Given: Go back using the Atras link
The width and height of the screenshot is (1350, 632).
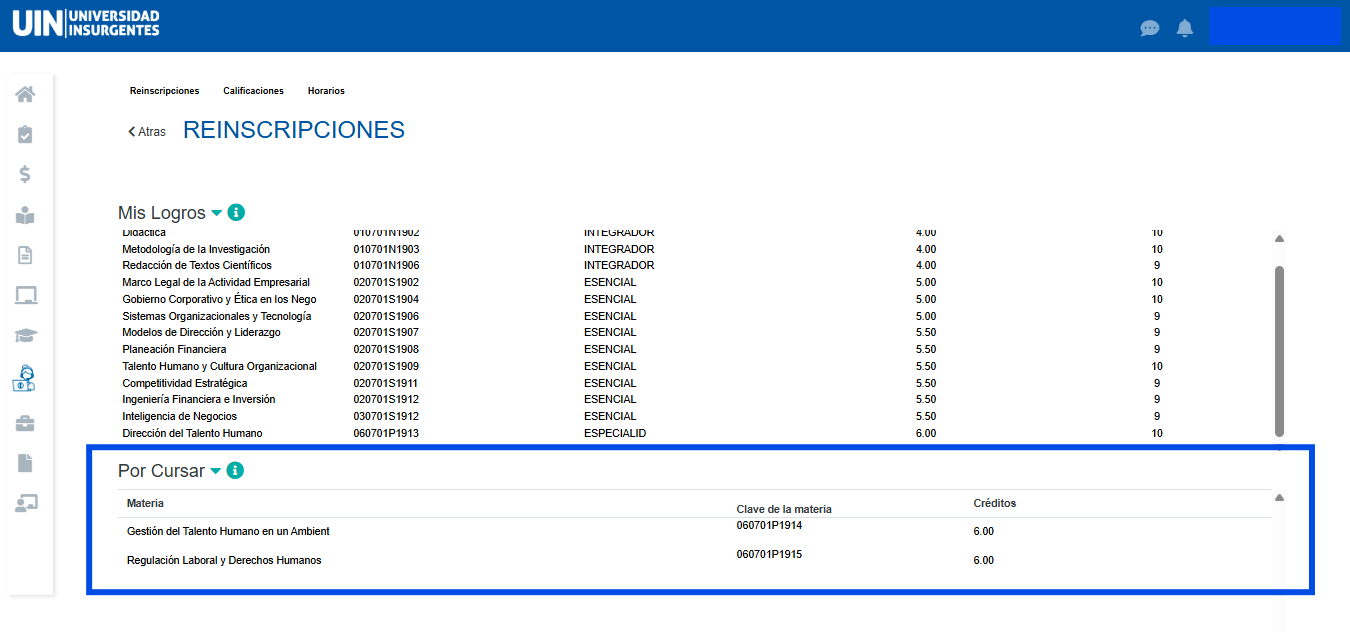Looking at the screenshot, I should (147, 132).
